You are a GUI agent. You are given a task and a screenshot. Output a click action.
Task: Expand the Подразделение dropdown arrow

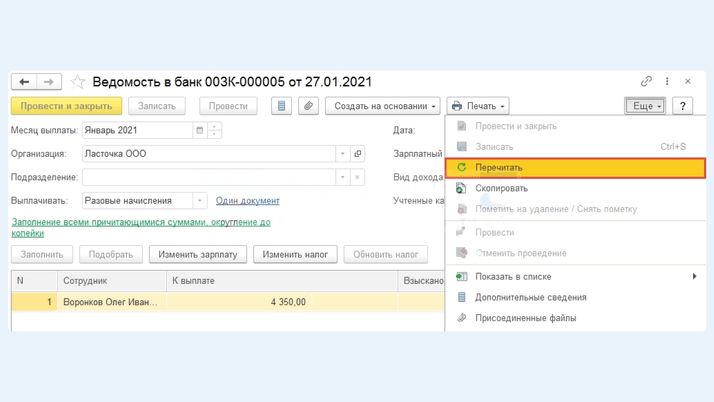tap(342, 177)
